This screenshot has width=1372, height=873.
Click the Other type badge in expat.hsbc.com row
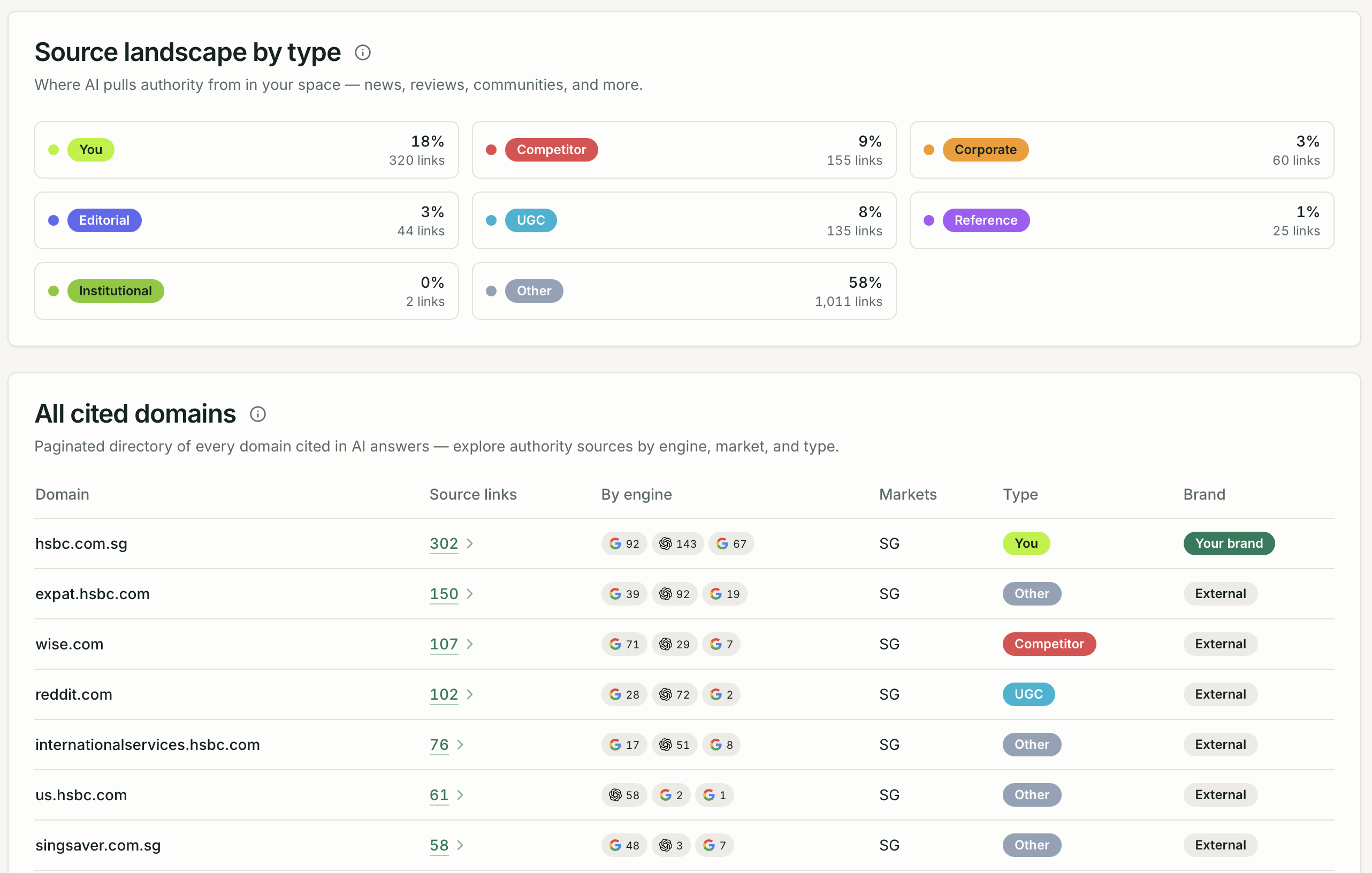pyautogui.click(x=1031, y=593)
